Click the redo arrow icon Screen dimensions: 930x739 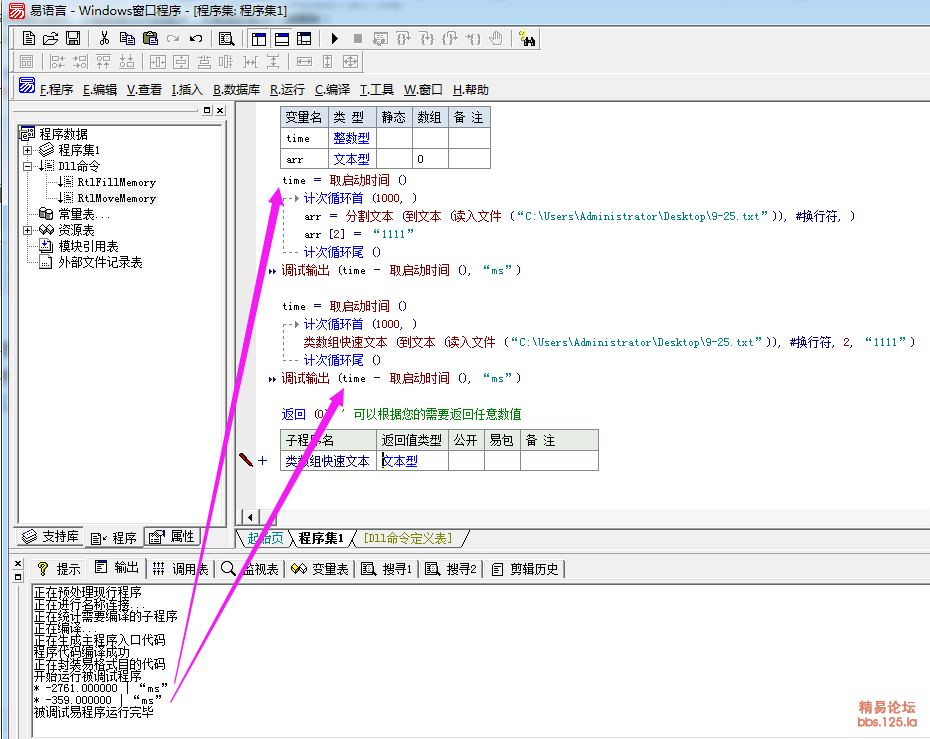coord(173,39)
